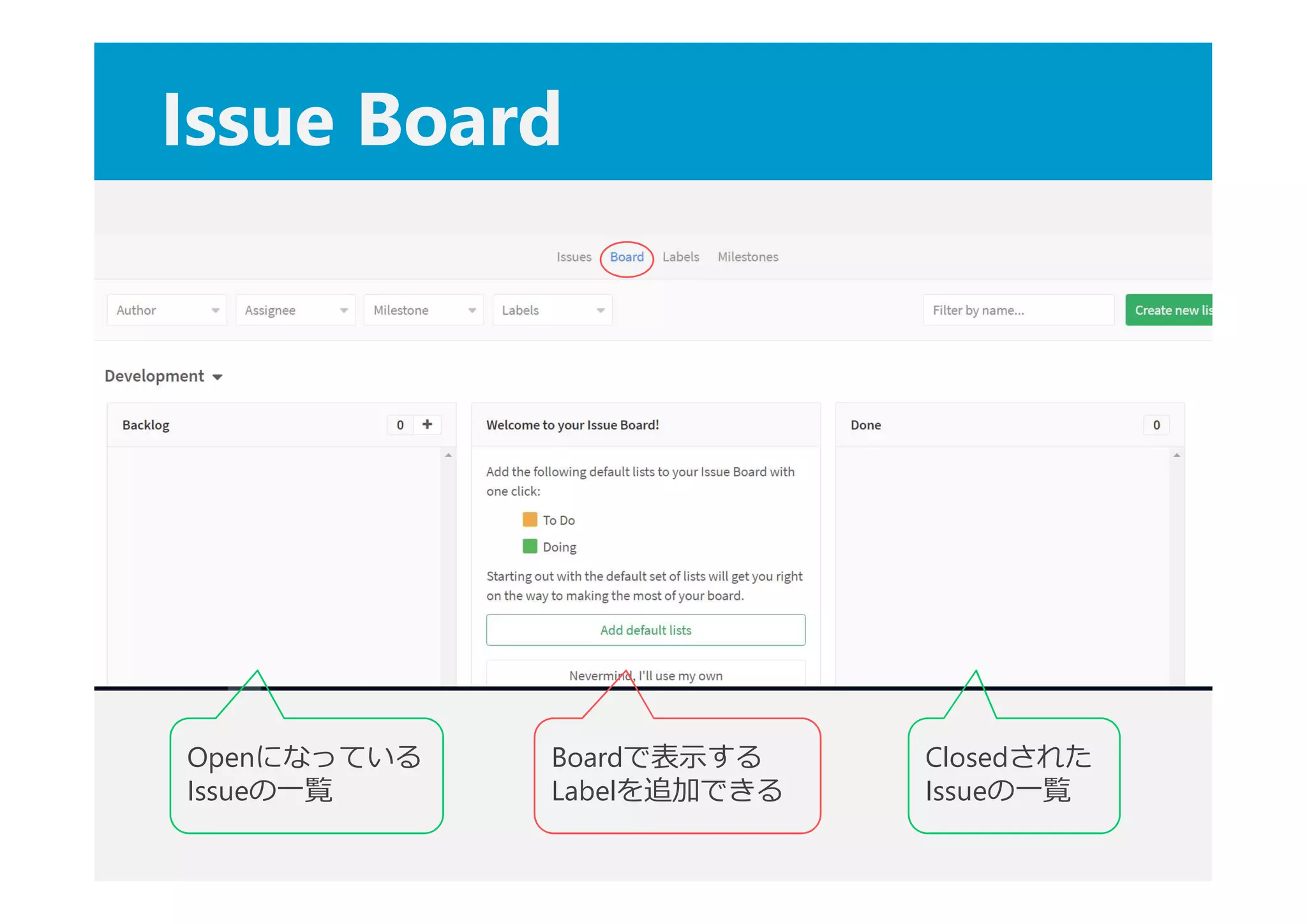The image size is (1307, 924).
Task: Expand the Development board selector
Action: (x=163, y=376)
